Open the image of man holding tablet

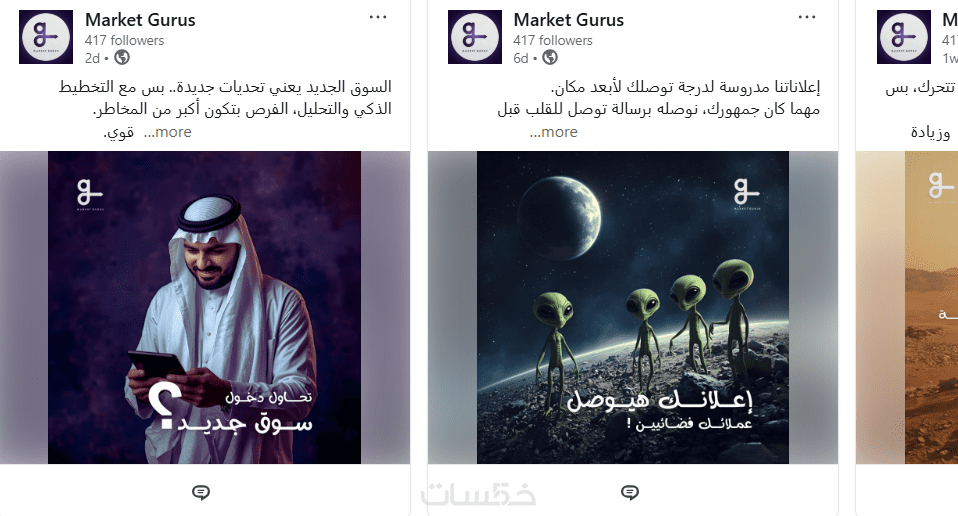[205, 307]
